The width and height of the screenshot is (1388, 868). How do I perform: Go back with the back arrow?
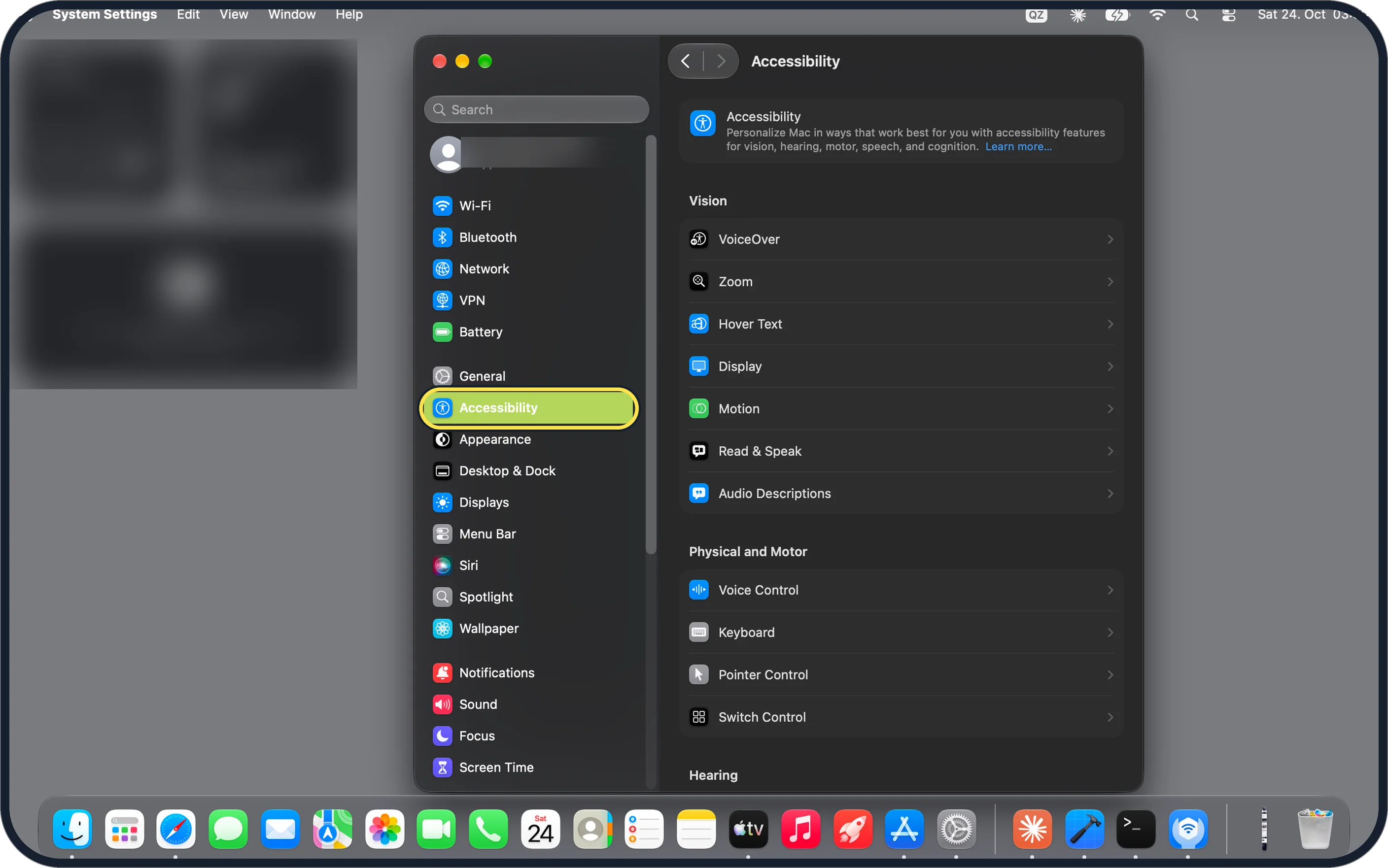(x=686, y=62)
